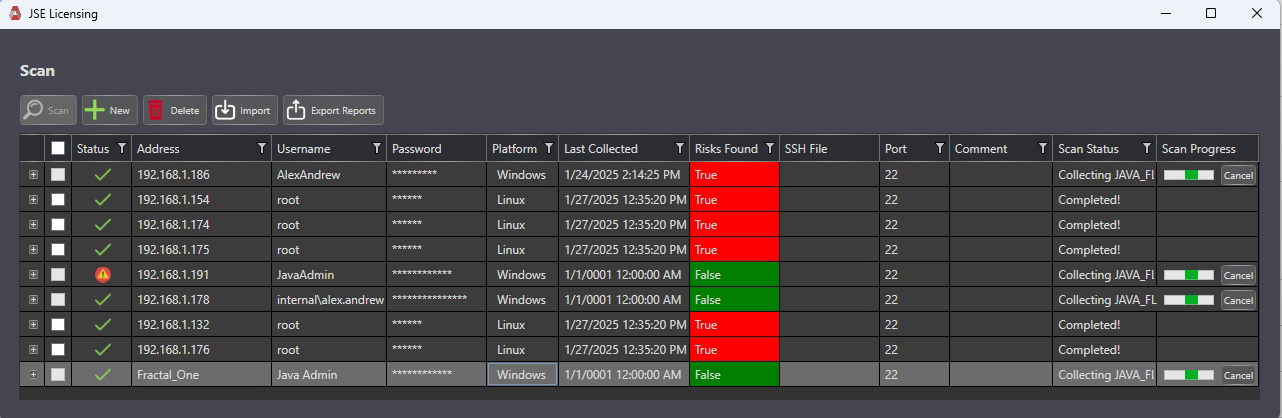Viewport: 1282px width, 418px height.
Task: Cancel the scan for 192.168.1.186
Action: (x=1238, y=175)
